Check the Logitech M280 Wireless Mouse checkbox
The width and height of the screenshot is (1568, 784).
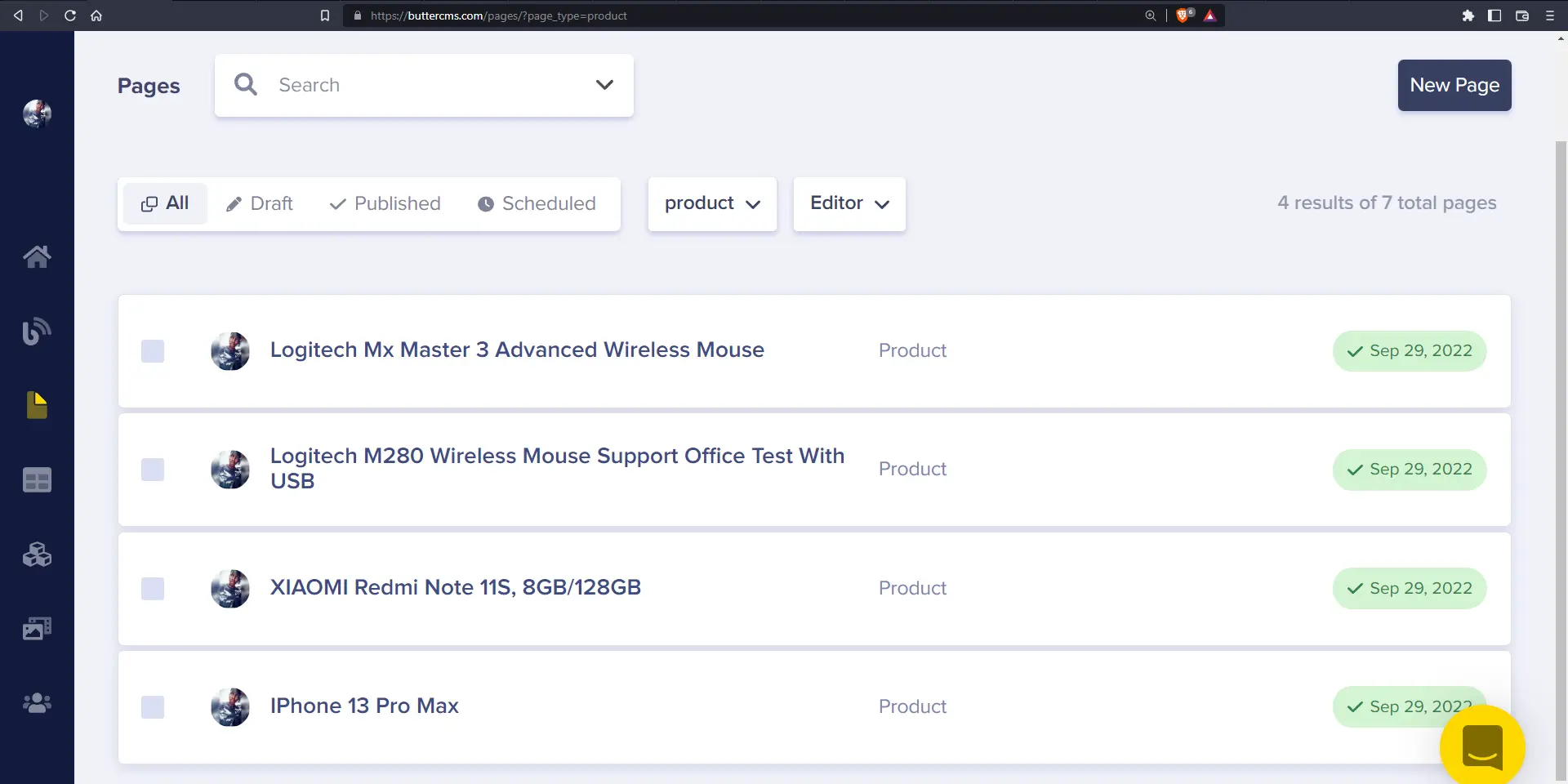tap(153, 470)
